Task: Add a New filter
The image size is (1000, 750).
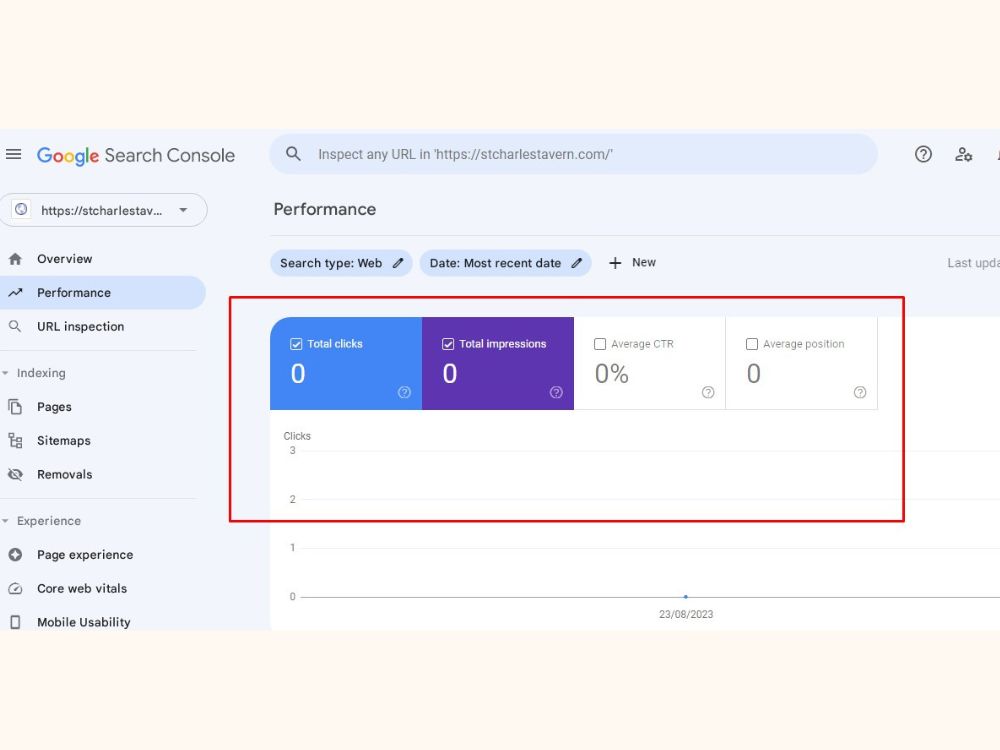Action: [x=632, y=263]
